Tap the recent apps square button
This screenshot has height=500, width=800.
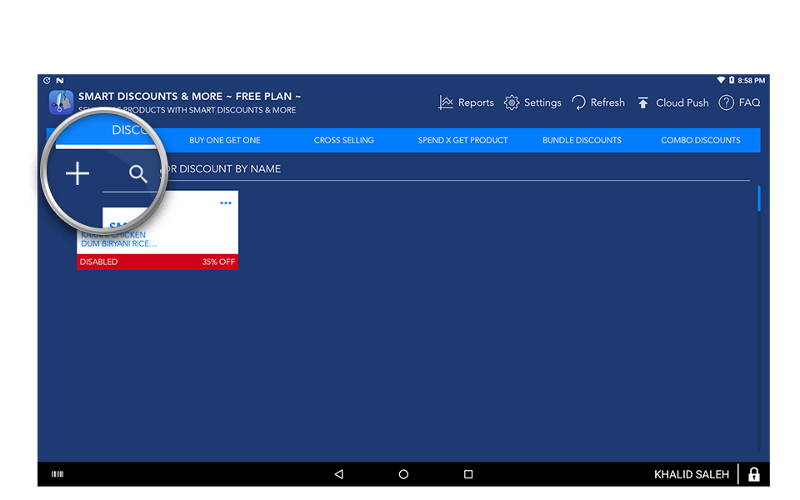click(x=468, y=474)
